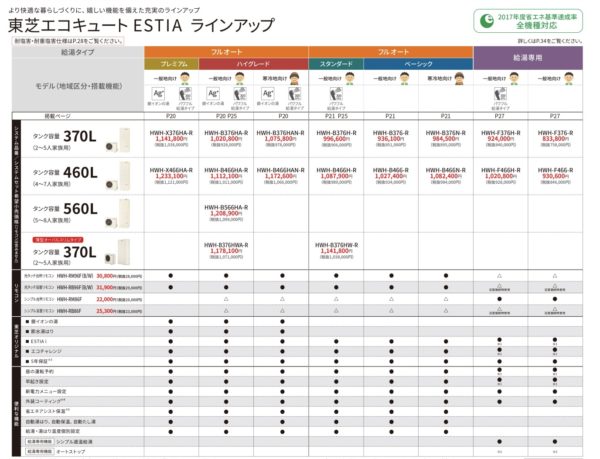Screen dimensions: 600x459
Task: Click the 一般地向け face icon above HWH-F376H-R
Action: [514, 78]
